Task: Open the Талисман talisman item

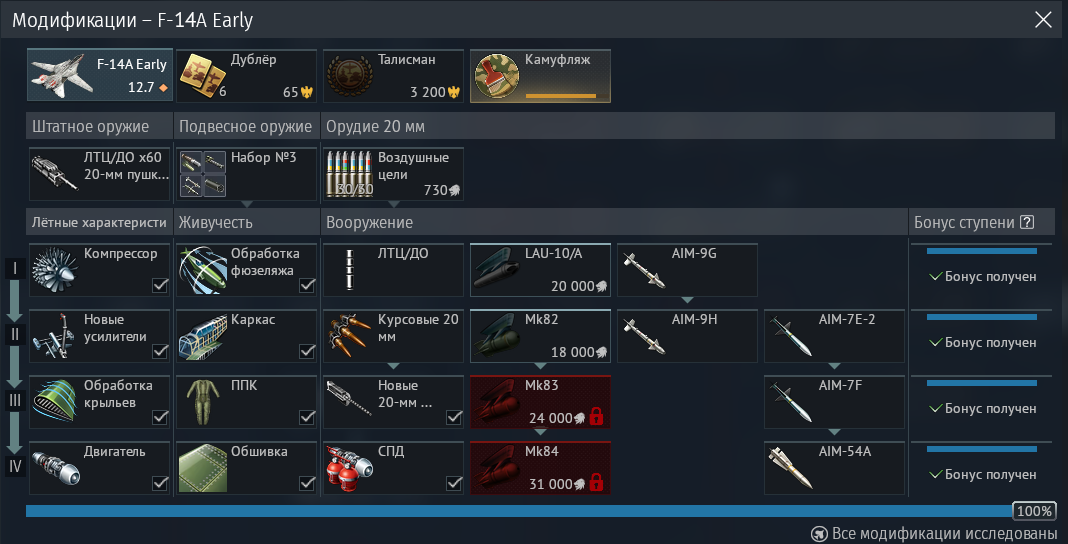Action: pyautogui.click(x=393, y=76)
